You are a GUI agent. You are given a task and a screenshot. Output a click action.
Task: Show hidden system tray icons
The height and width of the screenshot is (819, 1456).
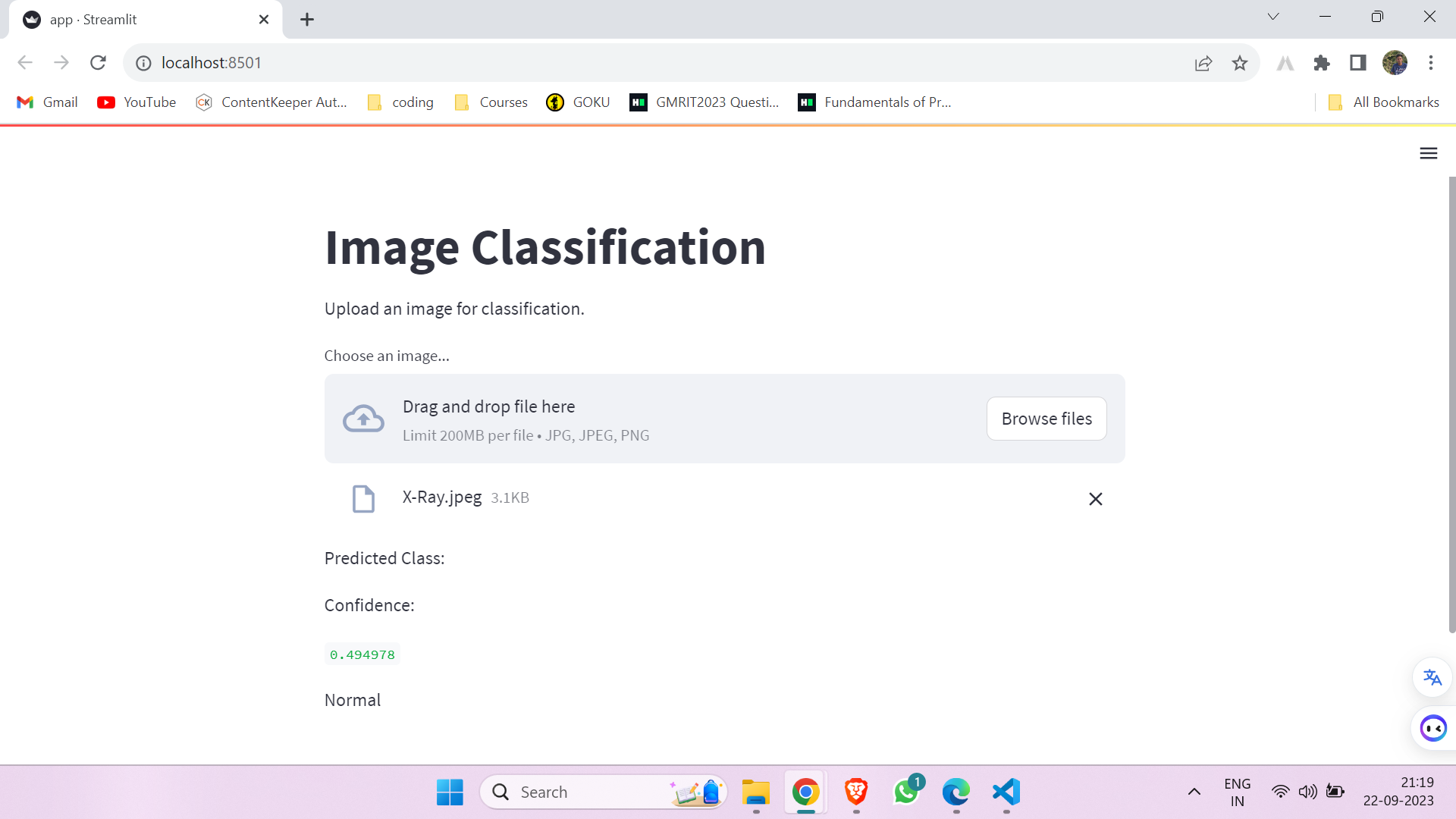1194,792
